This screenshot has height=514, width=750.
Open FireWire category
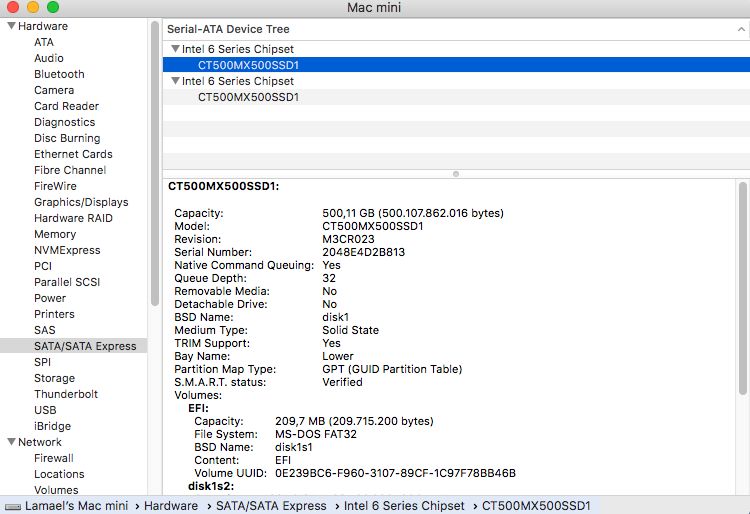click(55, 186)
